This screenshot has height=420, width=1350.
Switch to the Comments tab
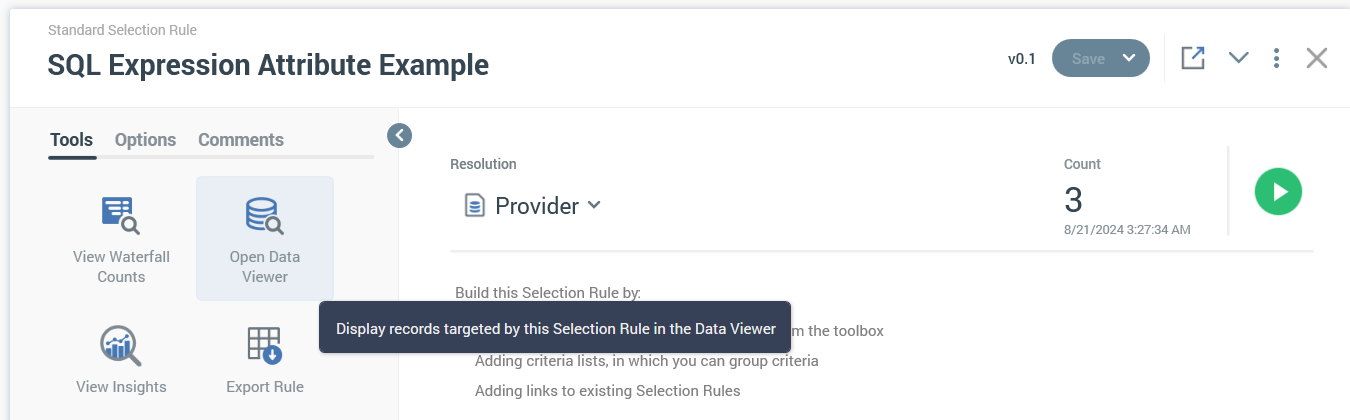(x=241, y=140)
